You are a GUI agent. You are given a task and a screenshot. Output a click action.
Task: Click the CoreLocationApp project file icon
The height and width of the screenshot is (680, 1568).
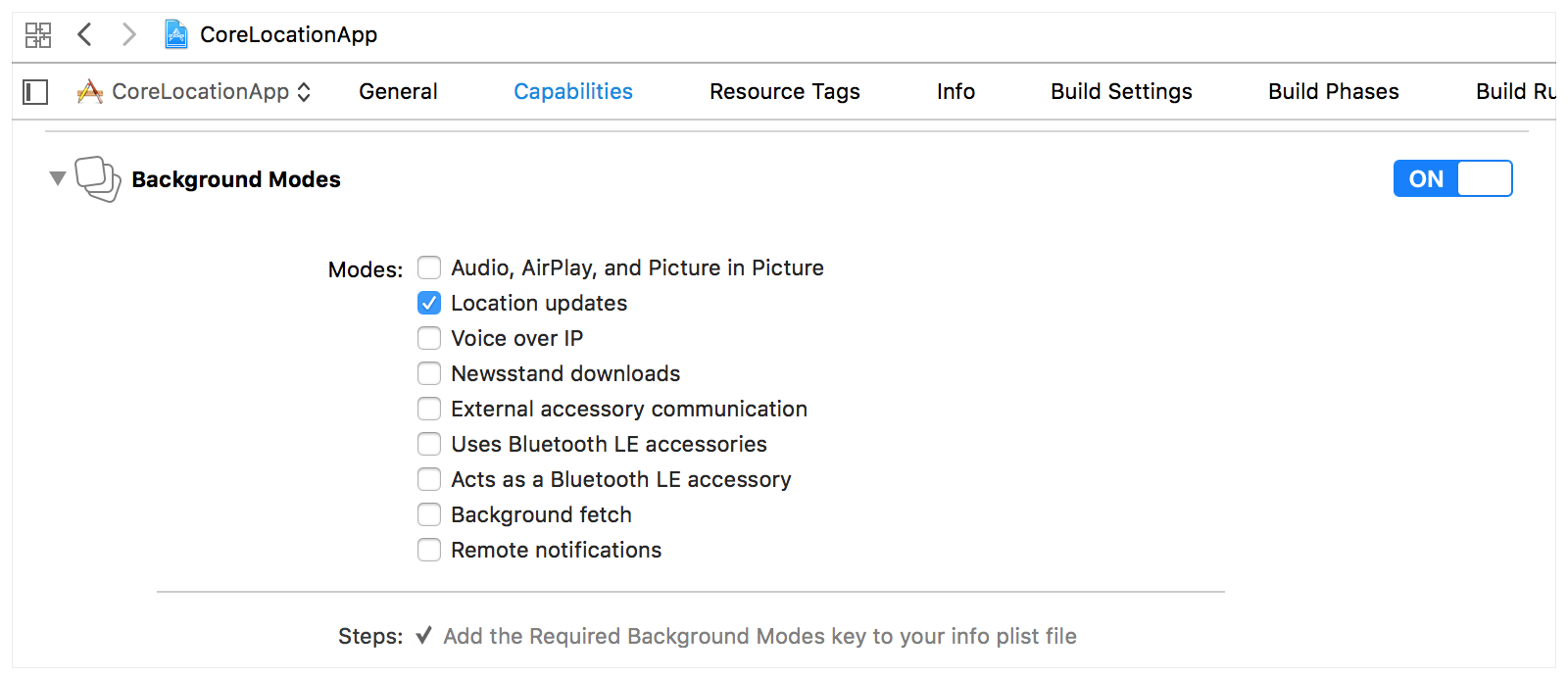coord(174,34)
